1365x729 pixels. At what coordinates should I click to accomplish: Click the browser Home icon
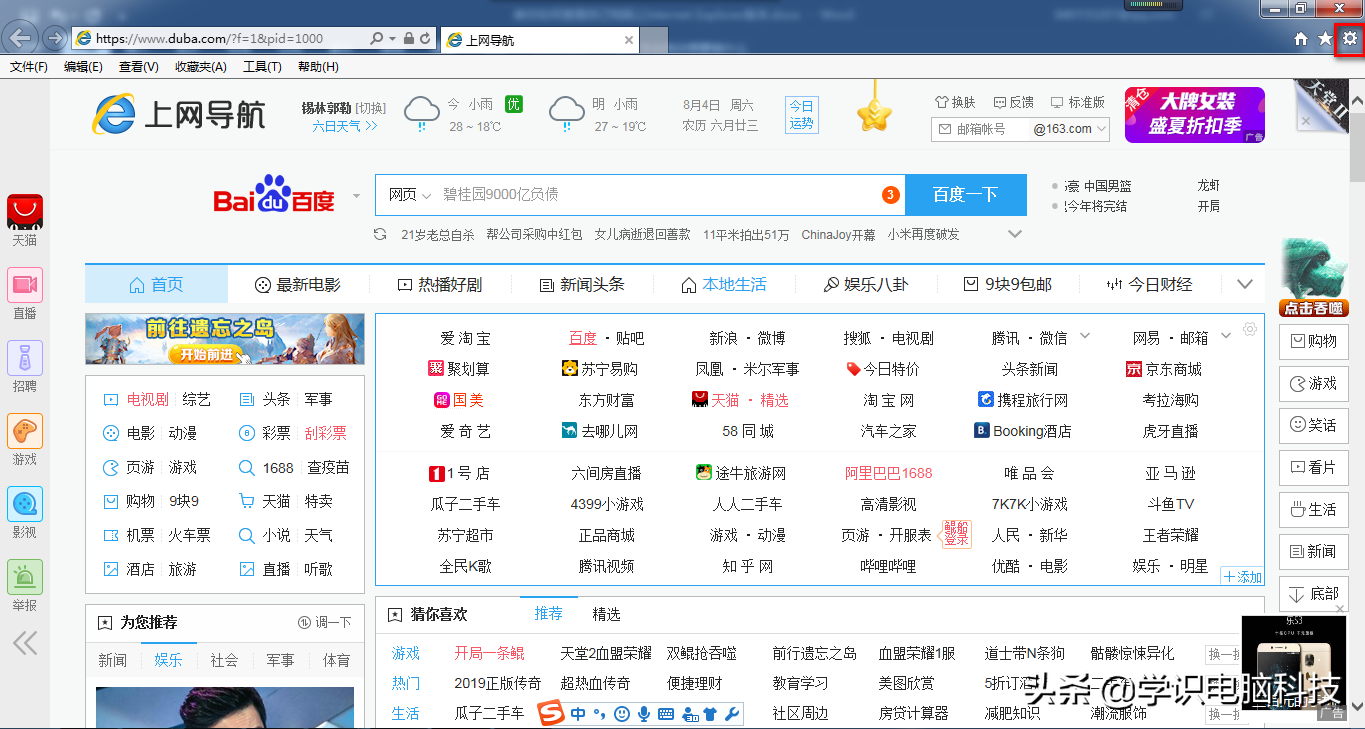1301,39
